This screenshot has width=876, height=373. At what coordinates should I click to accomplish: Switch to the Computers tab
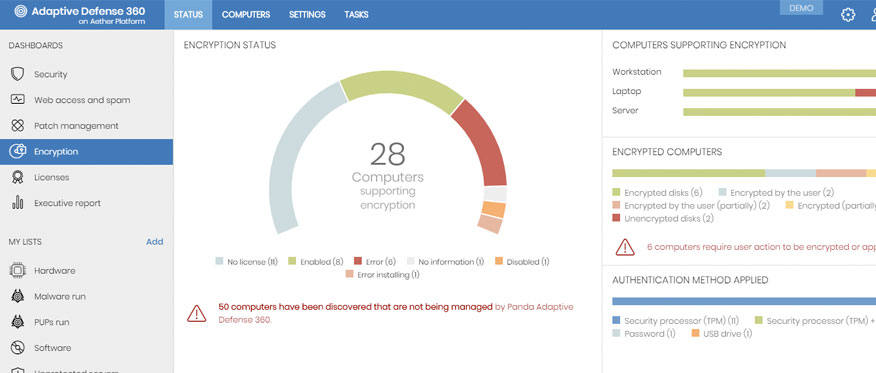pos(246,15)
